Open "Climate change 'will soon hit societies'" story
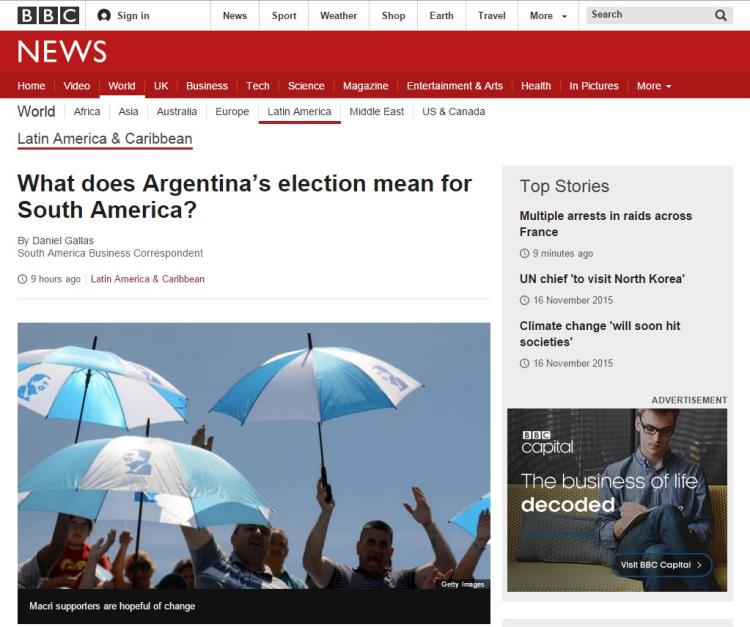Viewport: 750px width, 627px height. coord(600,334)
